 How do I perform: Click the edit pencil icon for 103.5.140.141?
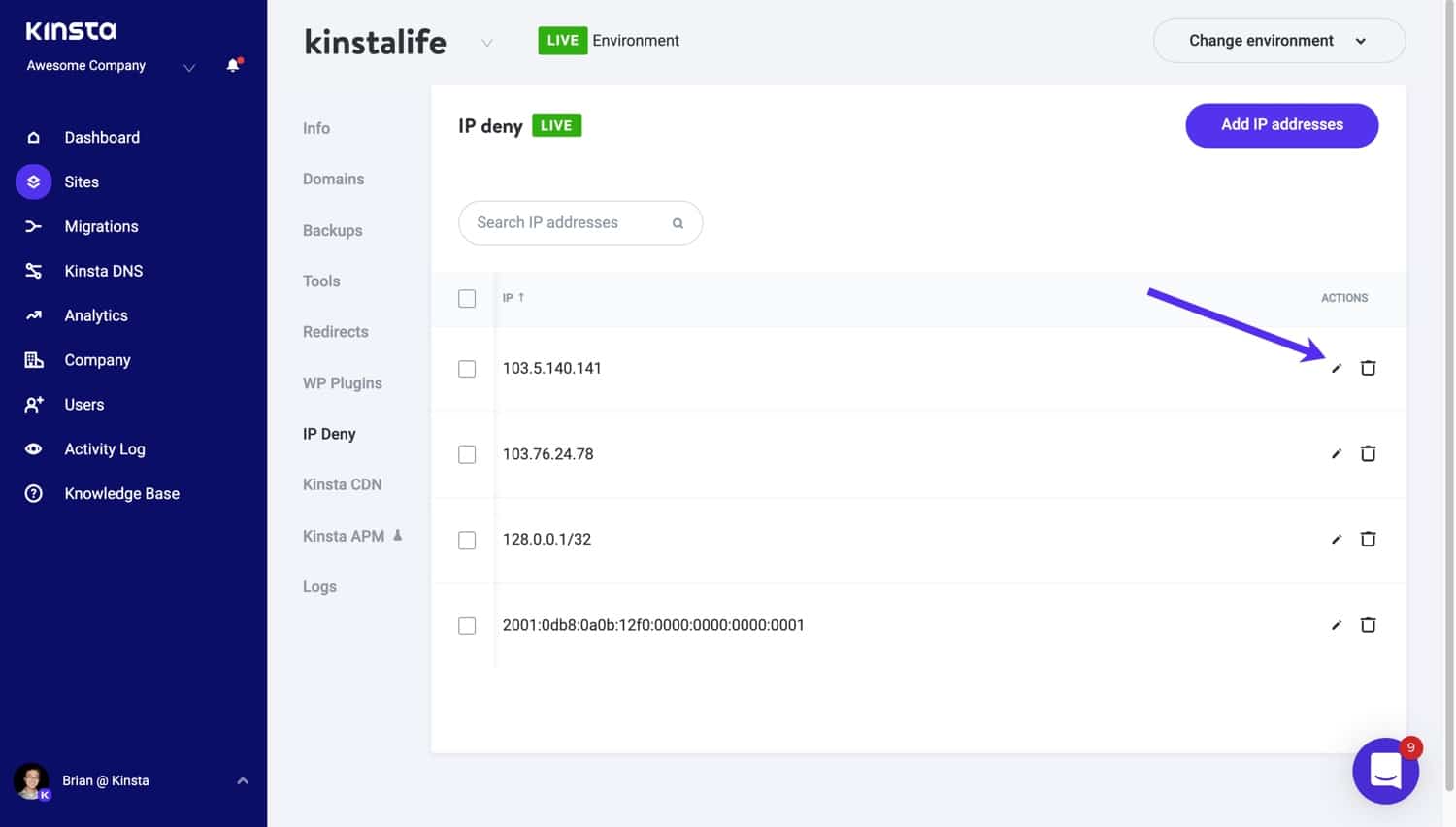pos(1337,368)
